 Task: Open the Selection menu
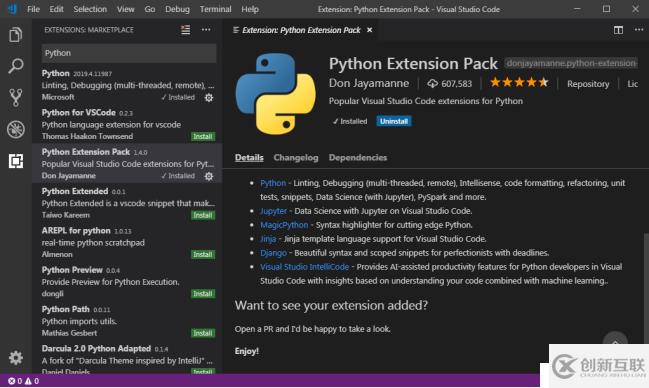(90, 9)
